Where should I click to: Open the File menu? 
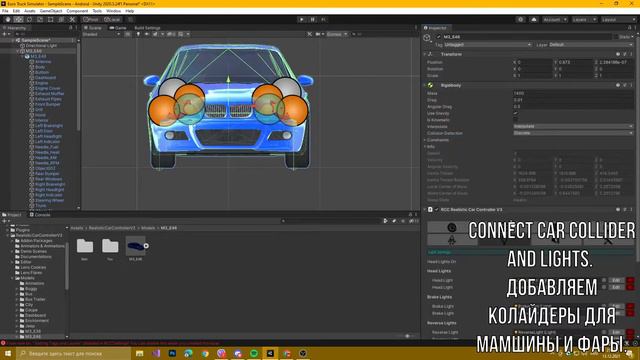5,11
